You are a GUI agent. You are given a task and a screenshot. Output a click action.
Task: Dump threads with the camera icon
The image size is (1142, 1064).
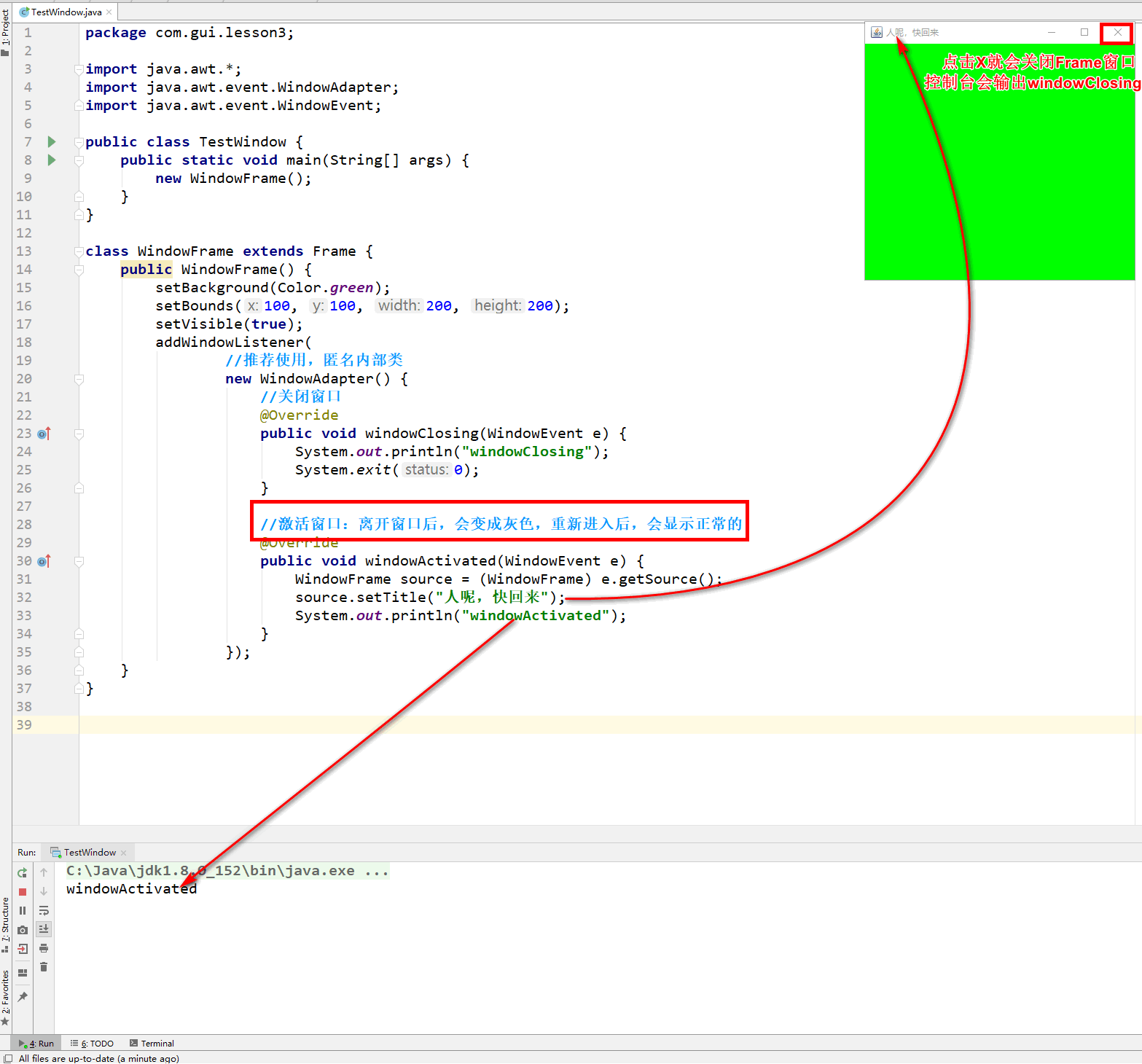pyautogui.click(x=23, y=930)
